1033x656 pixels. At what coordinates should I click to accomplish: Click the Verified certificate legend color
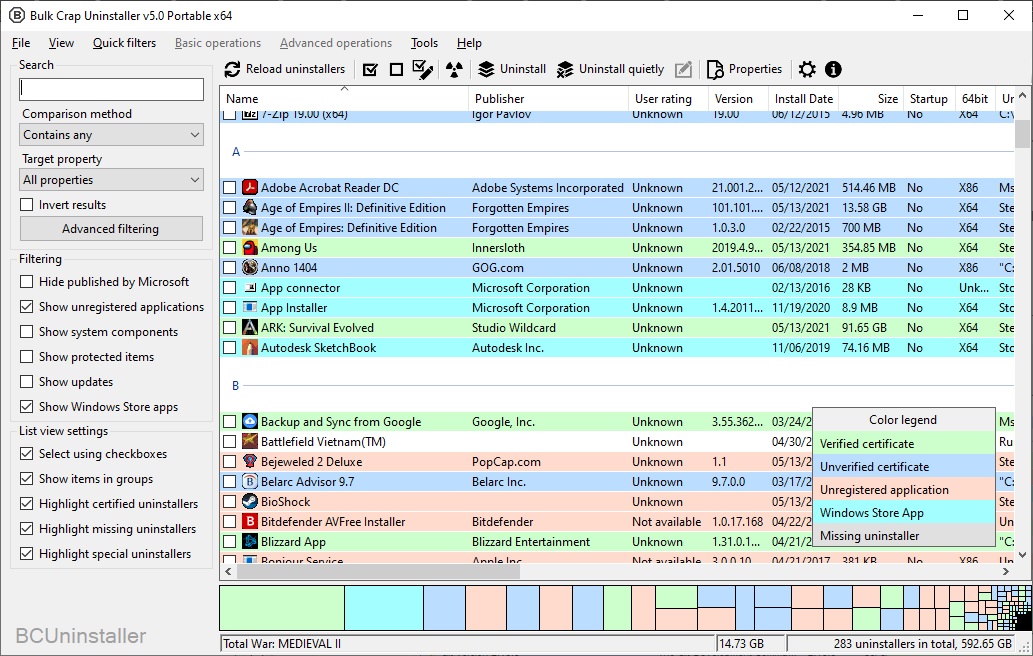pos(903,444)
